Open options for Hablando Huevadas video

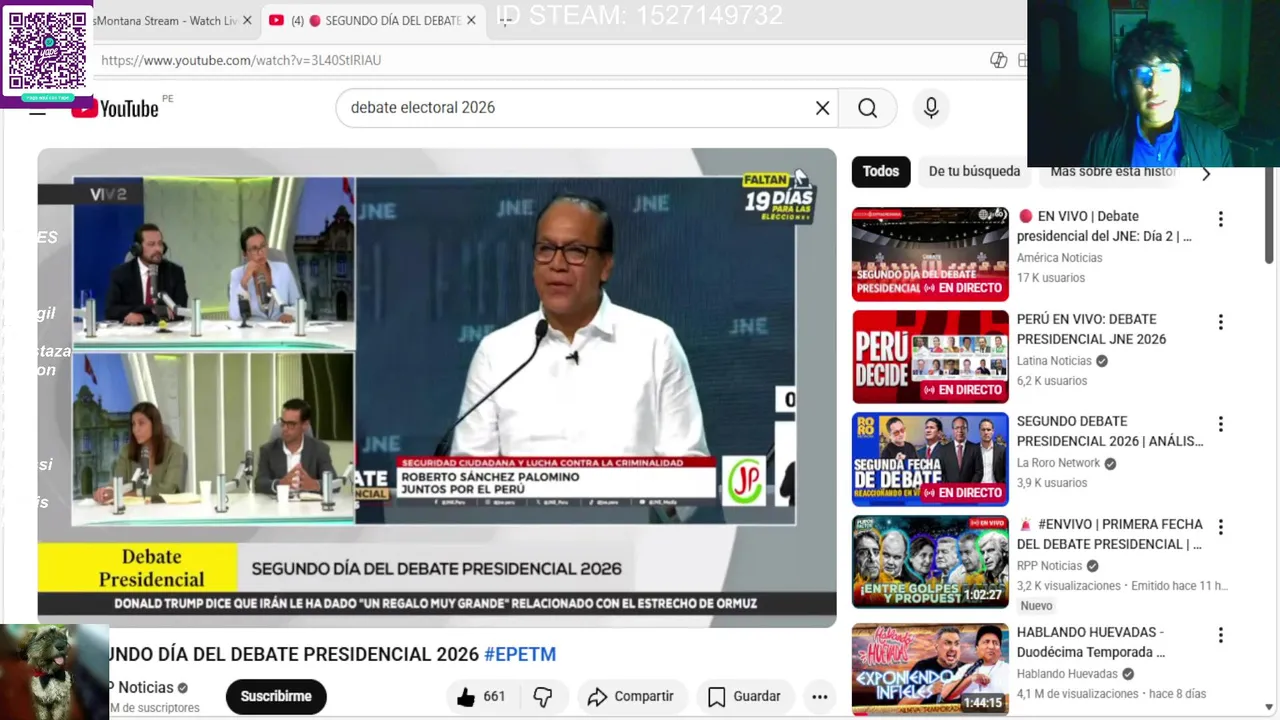1220,635
